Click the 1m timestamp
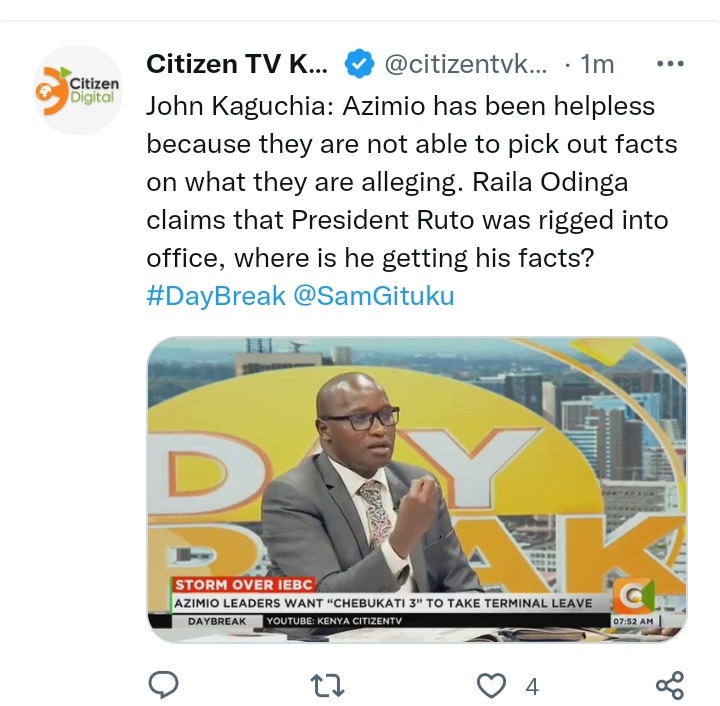The width and height of the screenshot is (720, 706). pos(597,64)
